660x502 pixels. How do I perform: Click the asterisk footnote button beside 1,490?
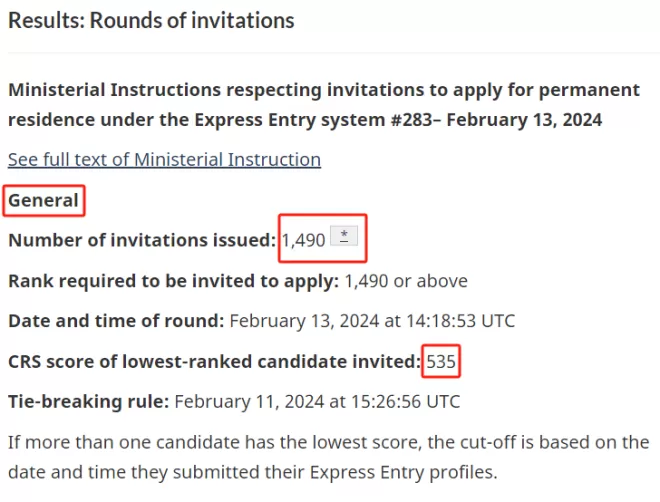click(x=344, y=236)
